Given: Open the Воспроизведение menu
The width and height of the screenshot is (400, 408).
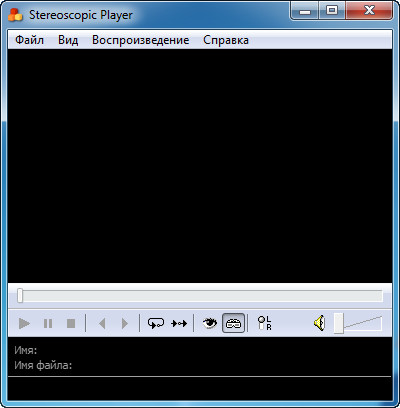Looking at the screenshot, I should (x=141, y=40).
